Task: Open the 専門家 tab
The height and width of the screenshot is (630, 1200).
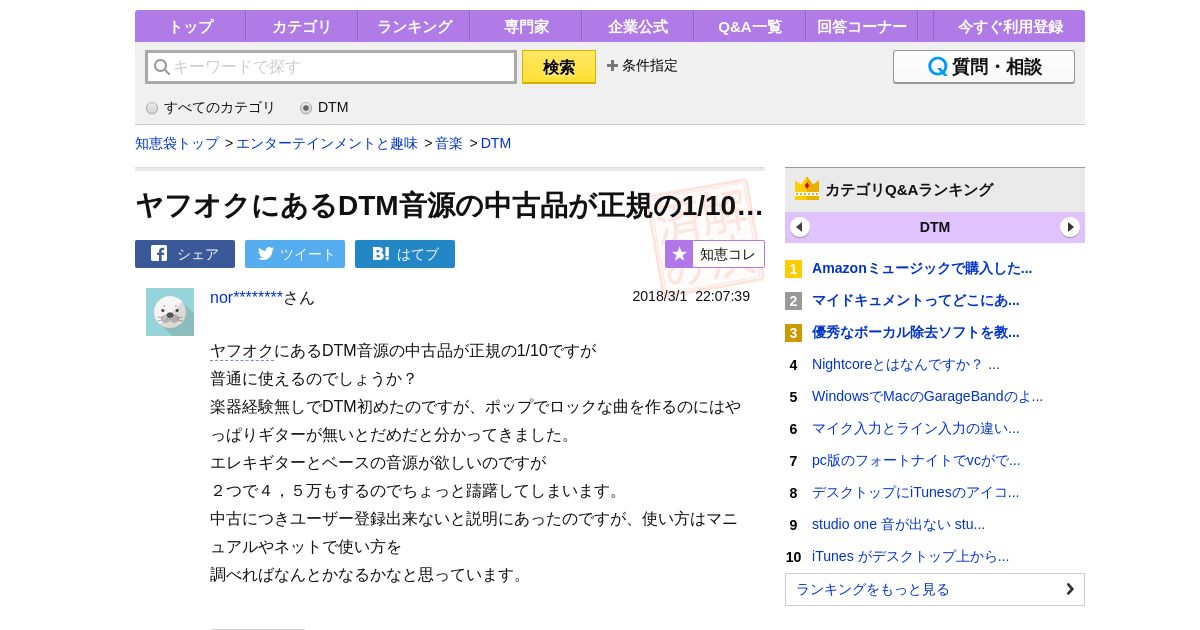Action: [526, 27]
